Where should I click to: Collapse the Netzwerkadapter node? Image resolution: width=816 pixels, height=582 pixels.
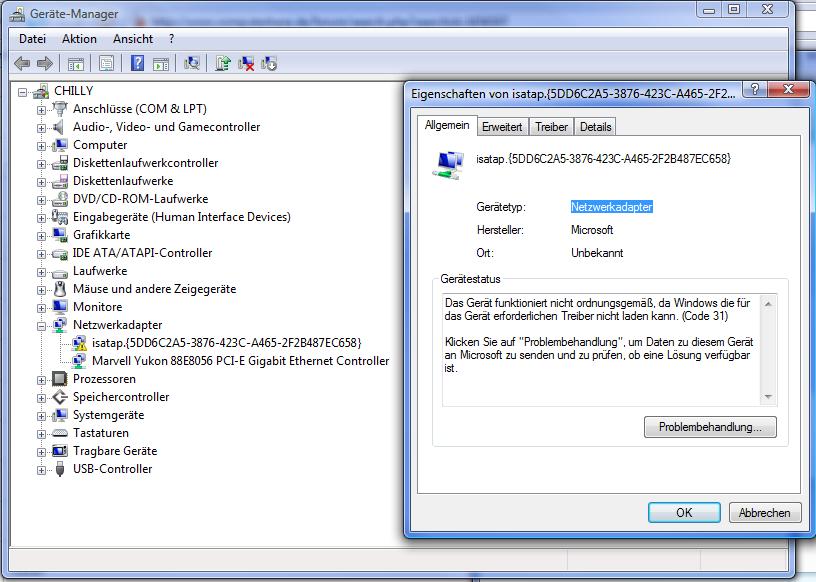(x=41, y=326)
